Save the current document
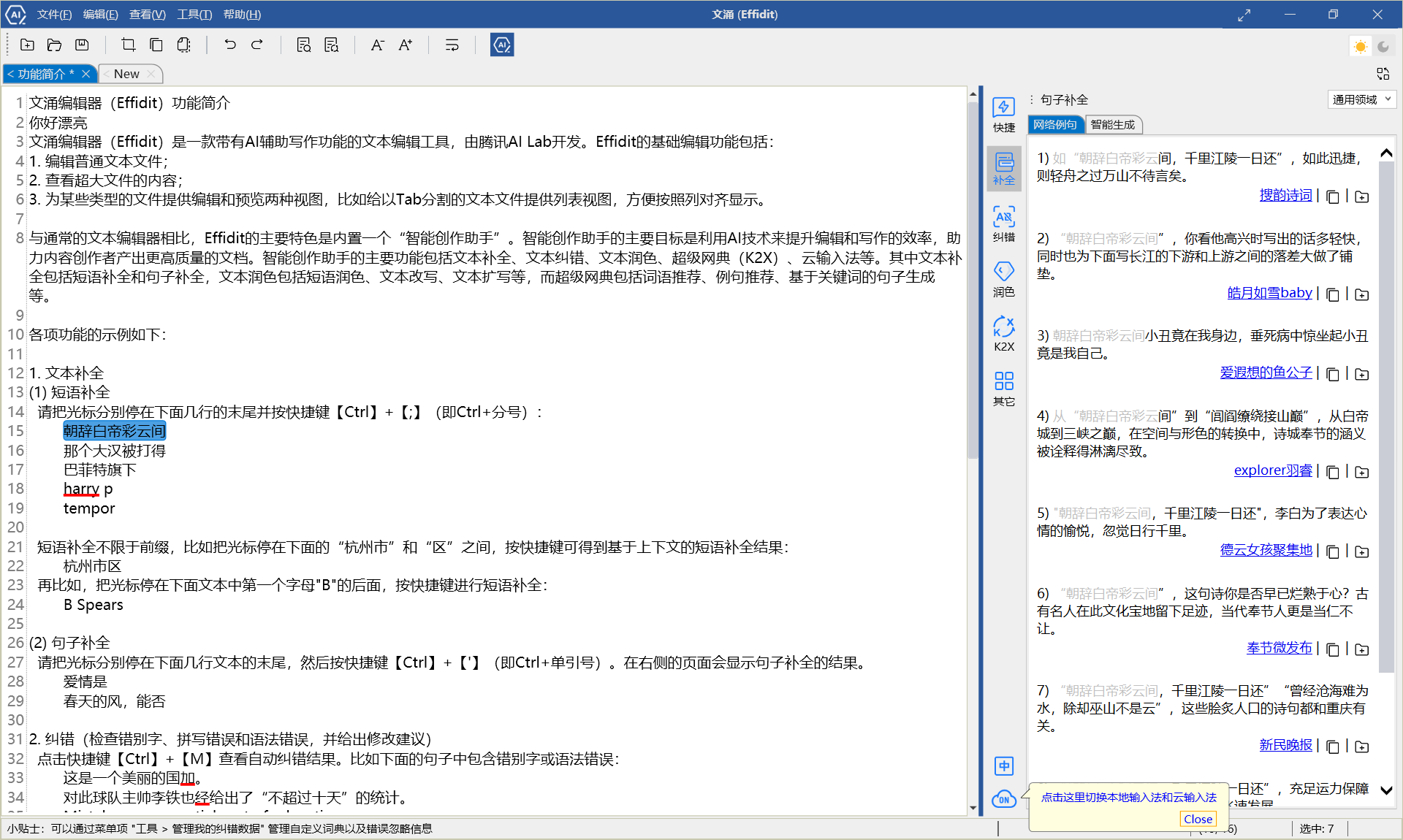Screen dimensions: 1403x840 (81, 45)
